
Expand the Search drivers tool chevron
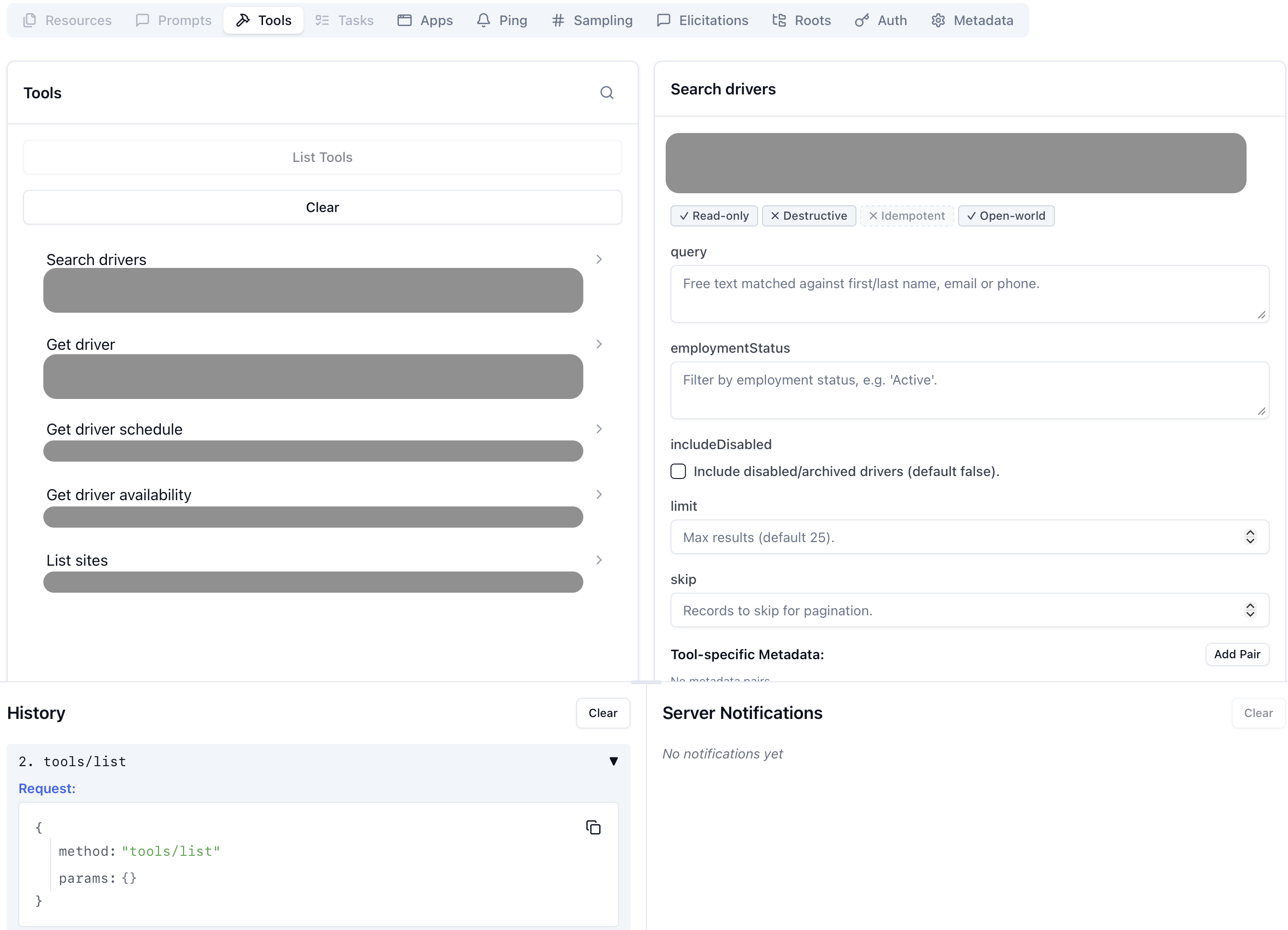click(599, 259)
